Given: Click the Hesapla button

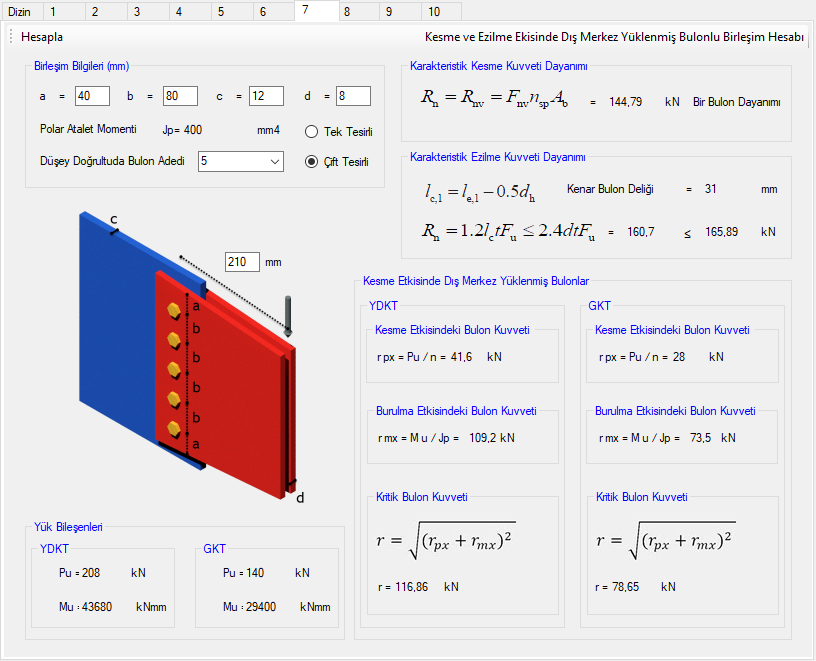Looking at the screenshot, I should pyautogui.click(x=42, y=37).
